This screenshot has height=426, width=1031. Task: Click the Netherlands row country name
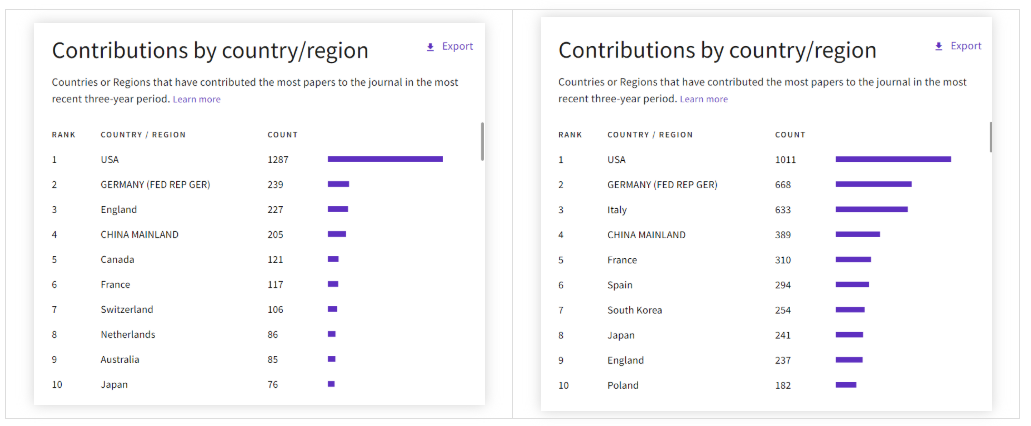click(x=128, y=335)
